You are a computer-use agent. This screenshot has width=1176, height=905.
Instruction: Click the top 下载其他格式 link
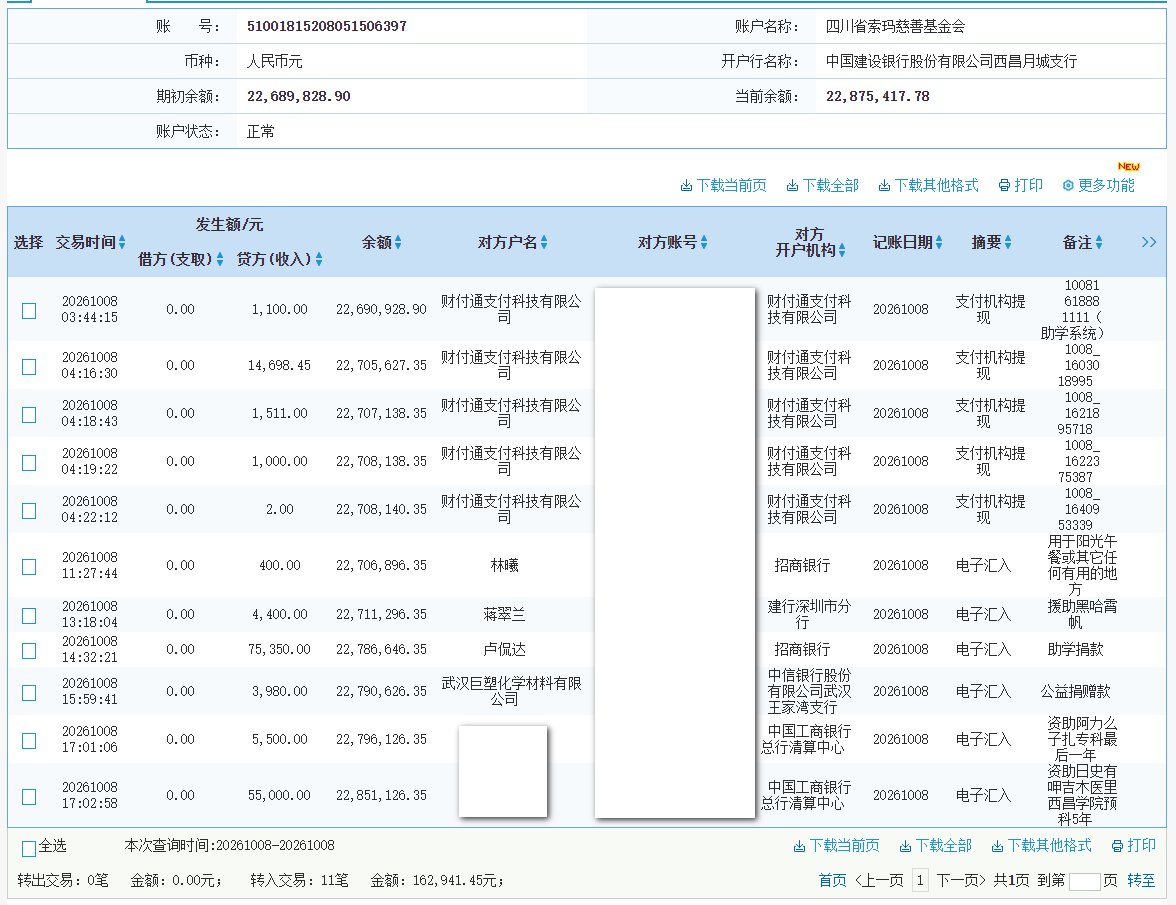coord(928,185)
